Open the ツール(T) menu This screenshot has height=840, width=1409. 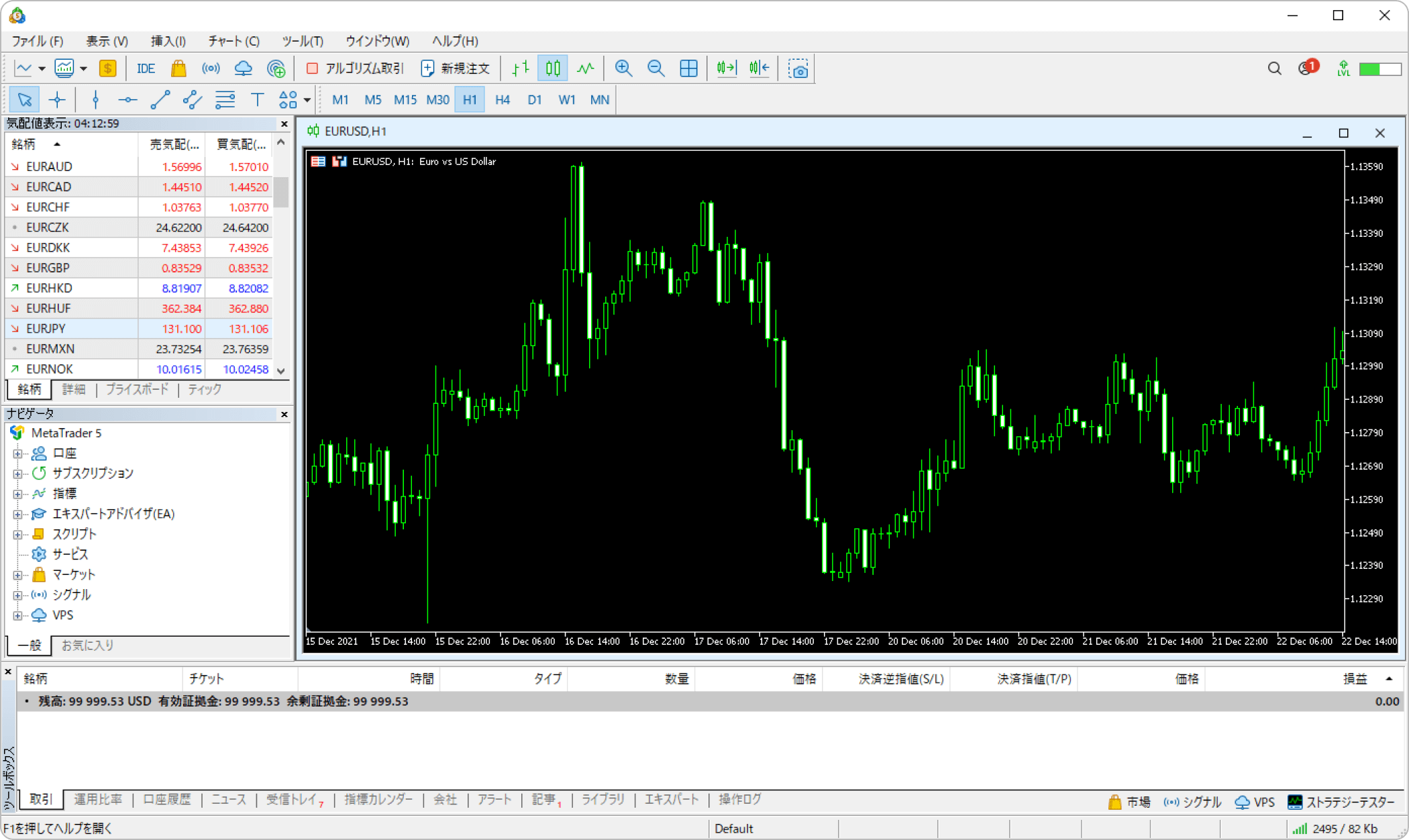(x=303, y=41)
